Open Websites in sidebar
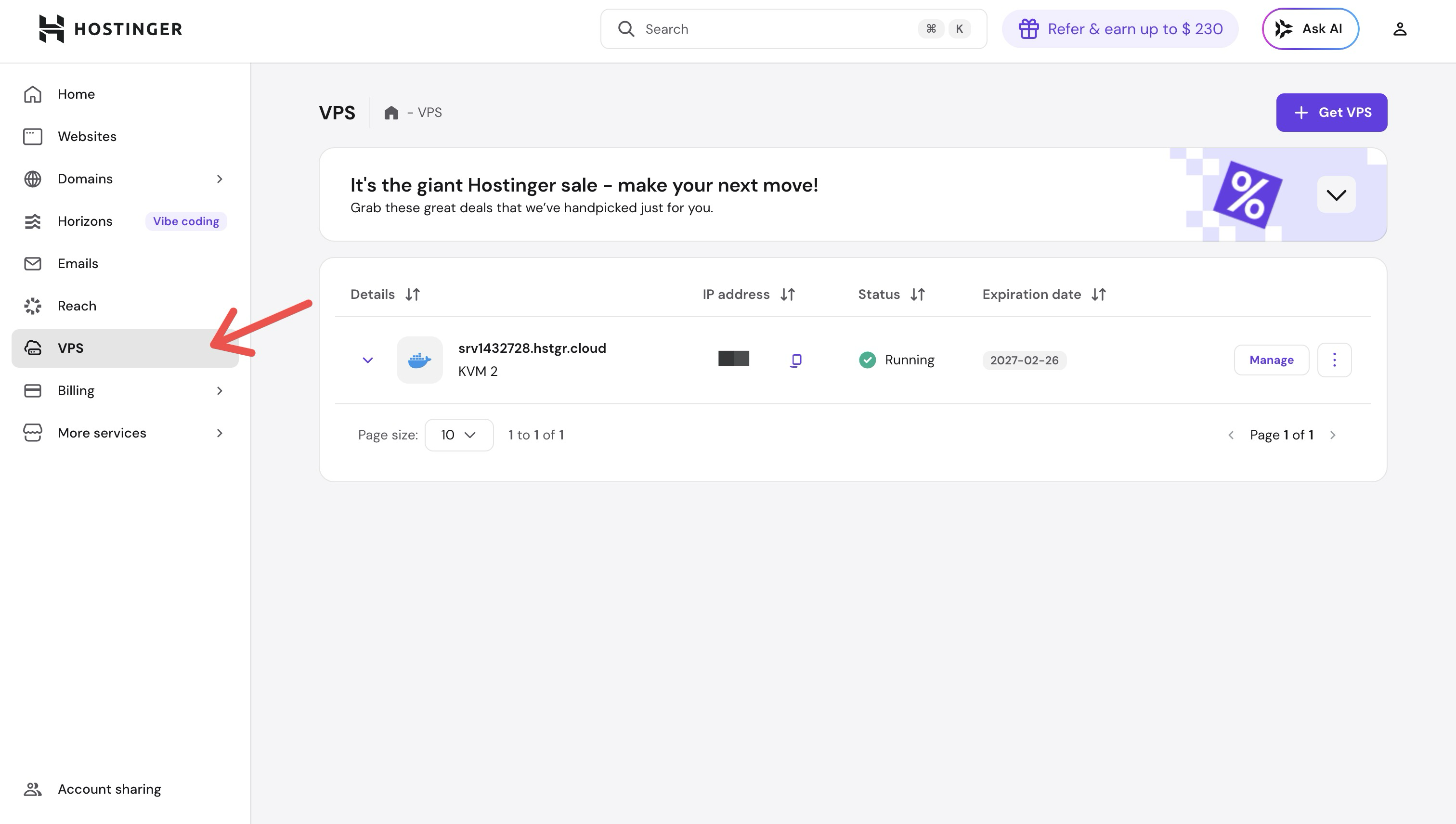Screen dimensions: 1456x824 [x=125, y=136]
